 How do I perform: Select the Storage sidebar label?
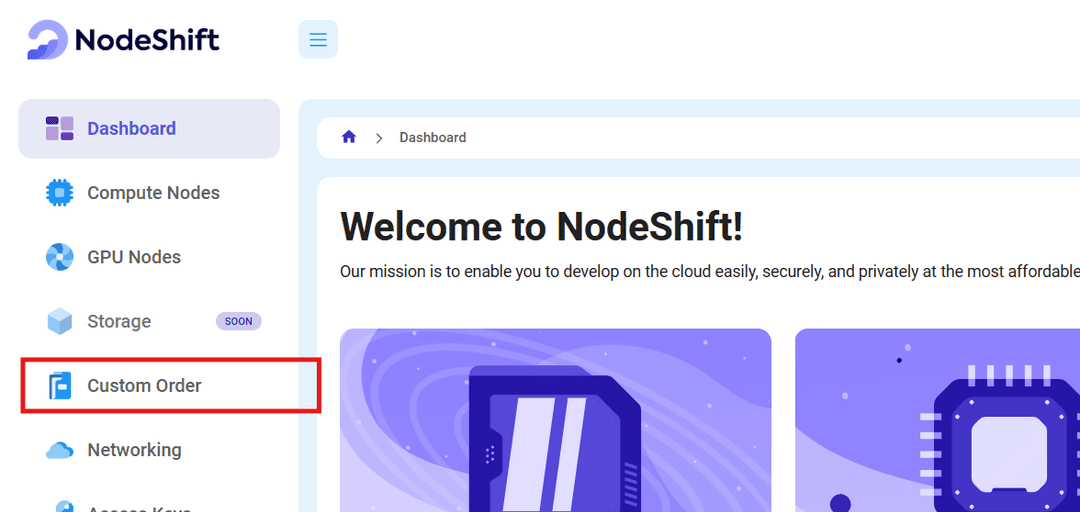coord(119,321)
